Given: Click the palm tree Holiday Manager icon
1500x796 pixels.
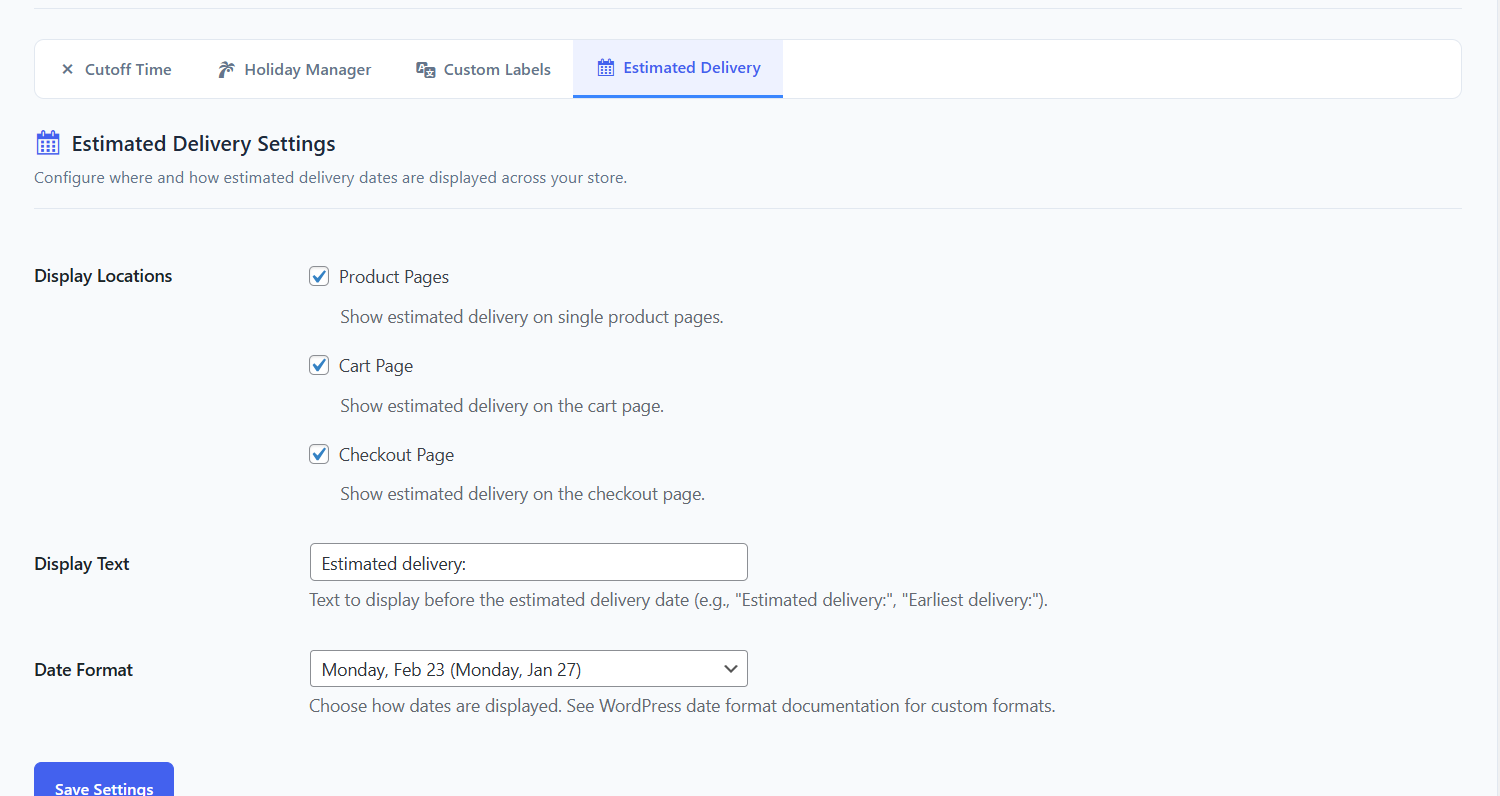Looking at the screenshot, I should [x=226, y=69].
